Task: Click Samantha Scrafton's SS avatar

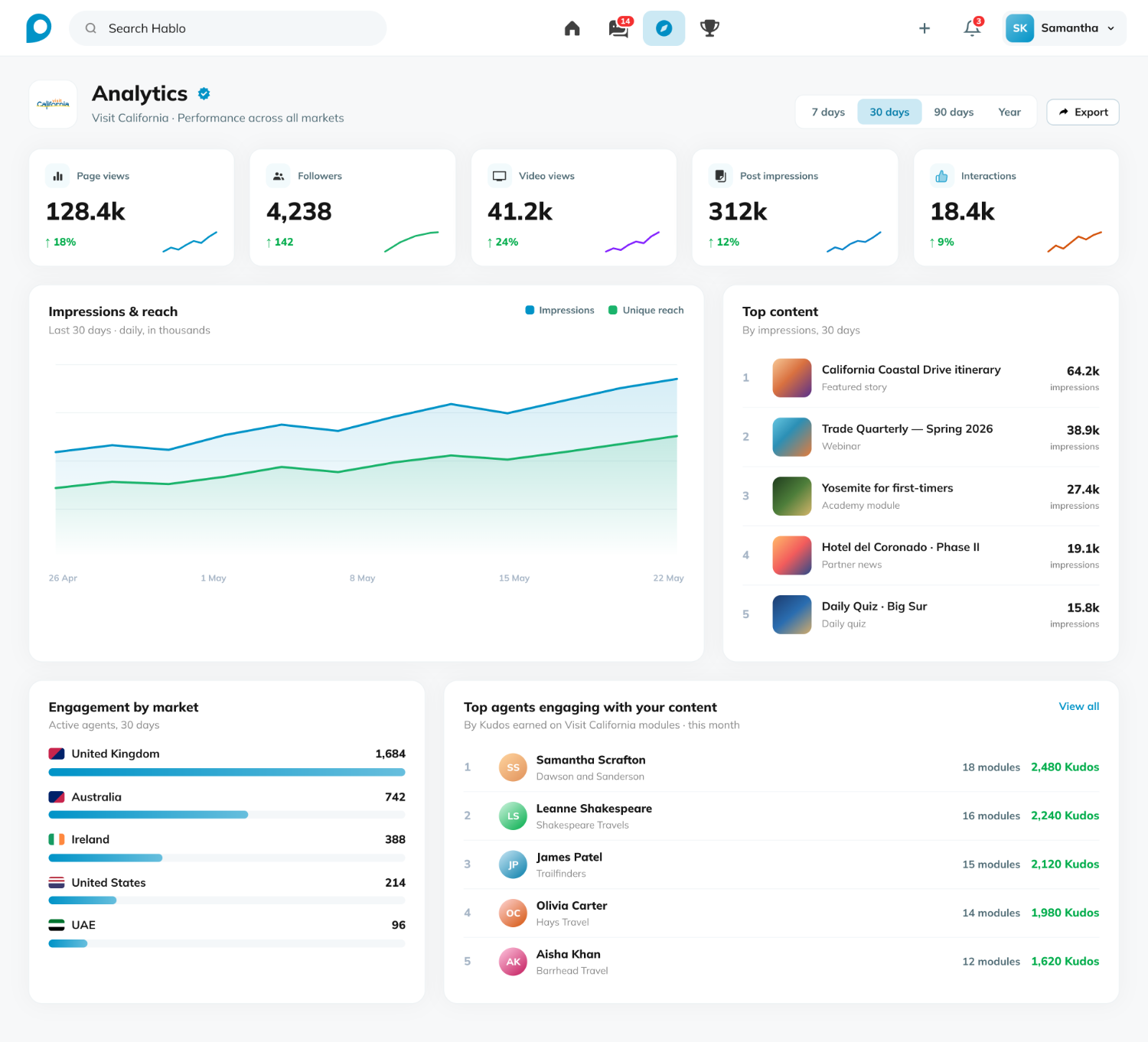Action: point(513,767)
